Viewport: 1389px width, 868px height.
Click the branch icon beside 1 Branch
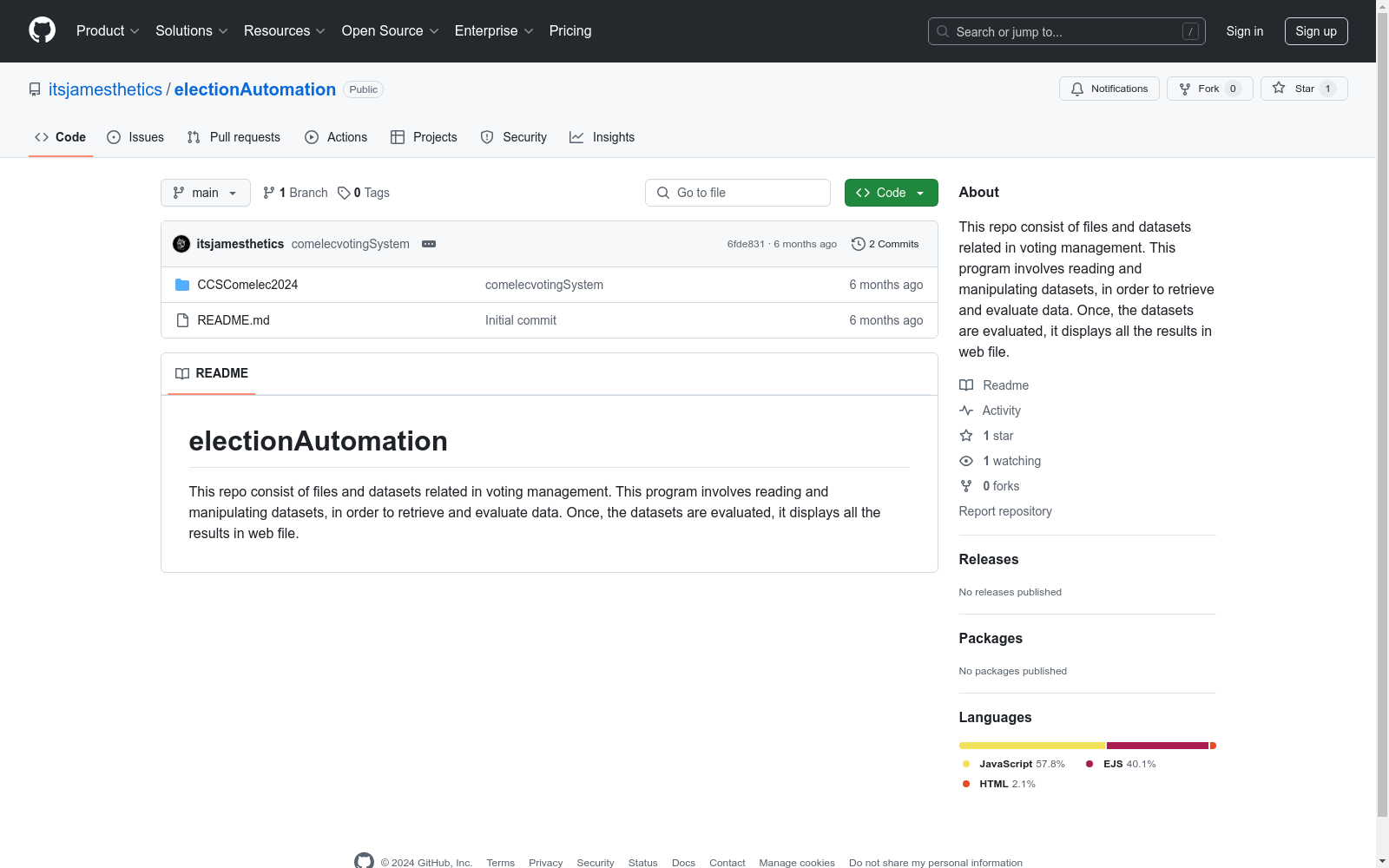269,193
